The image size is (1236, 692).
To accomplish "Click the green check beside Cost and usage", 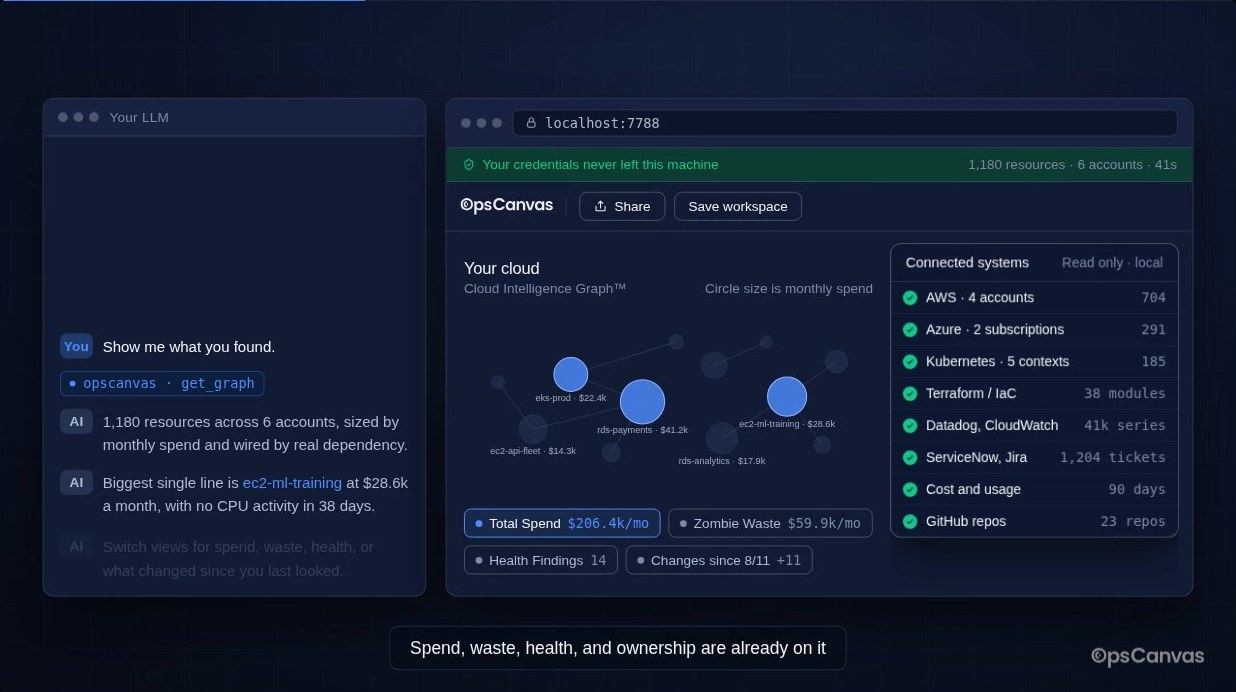I will (x=910, y=489).
